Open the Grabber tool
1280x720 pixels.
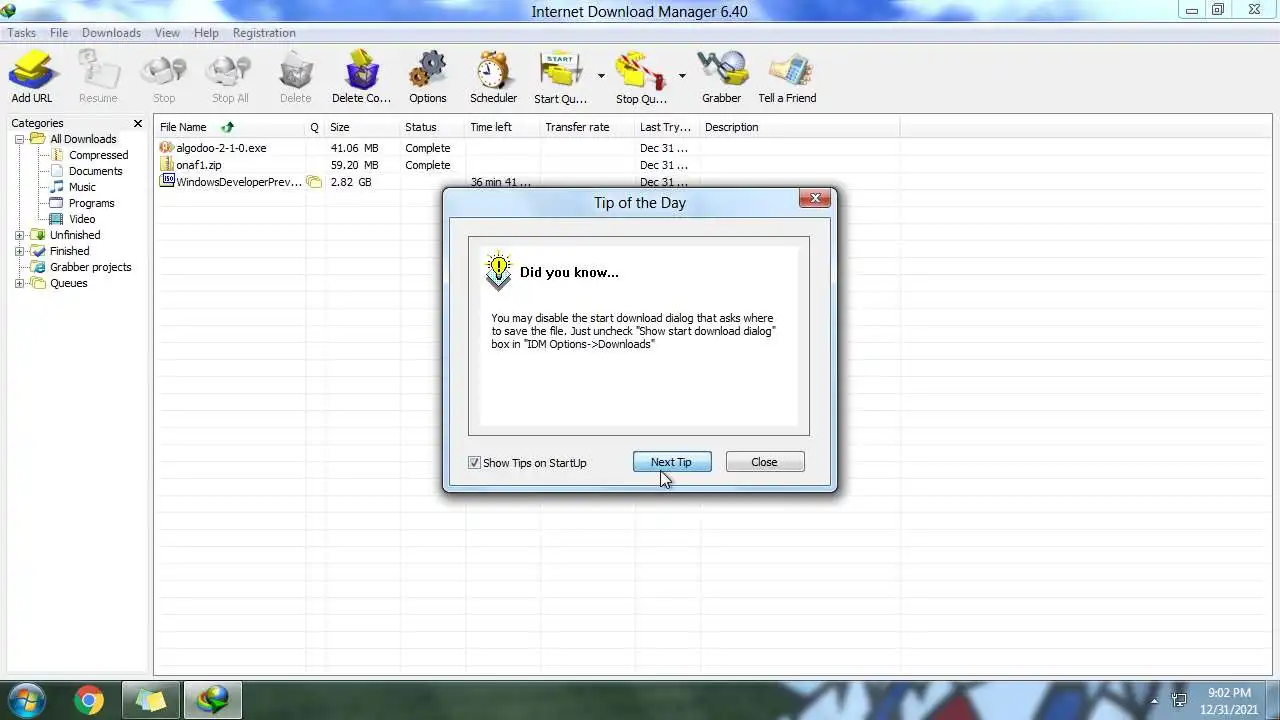coord(721,77)
